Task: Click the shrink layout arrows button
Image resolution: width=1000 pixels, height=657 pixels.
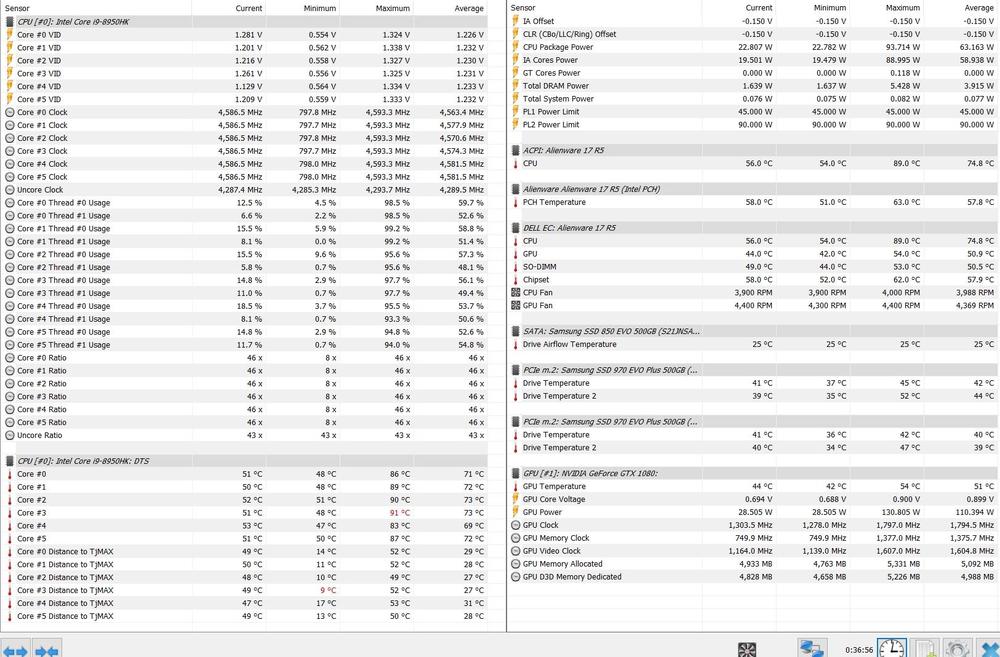Action: click(47, 649)
